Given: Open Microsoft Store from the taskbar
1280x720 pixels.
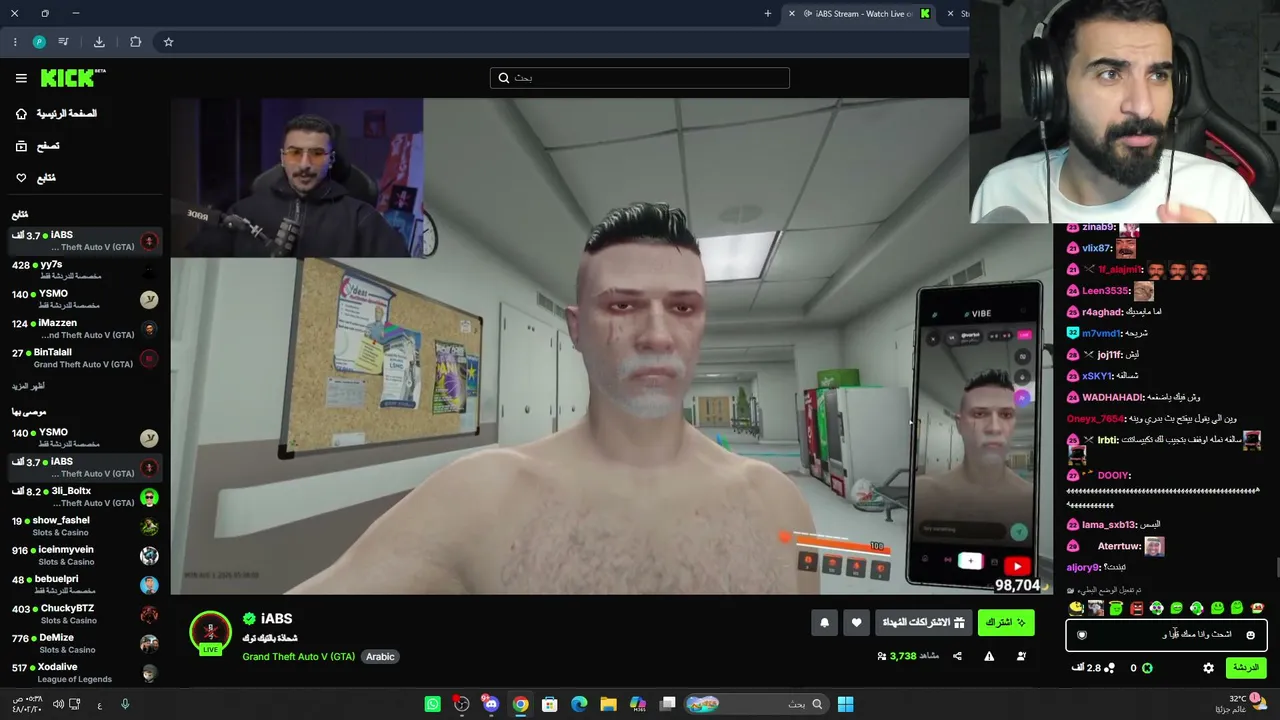Looking at the screenshot, I should click(x=549, y=704).
